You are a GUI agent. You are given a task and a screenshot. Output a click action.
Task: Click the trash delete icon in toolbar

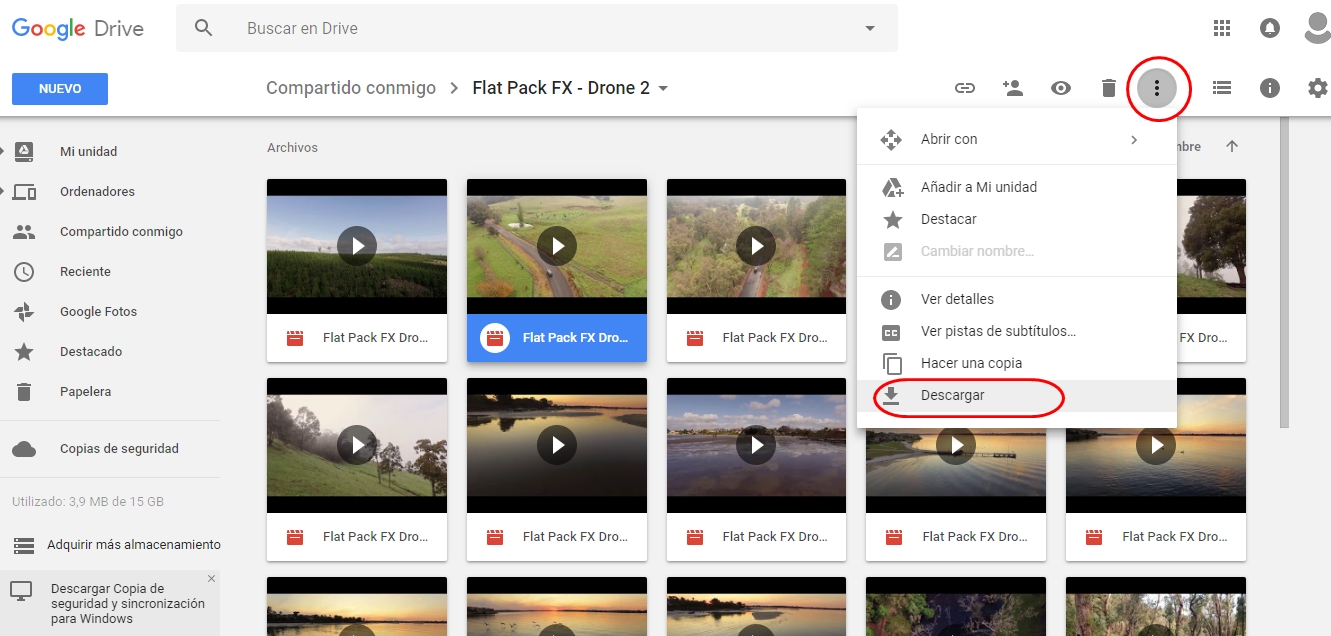point(1109,88)
